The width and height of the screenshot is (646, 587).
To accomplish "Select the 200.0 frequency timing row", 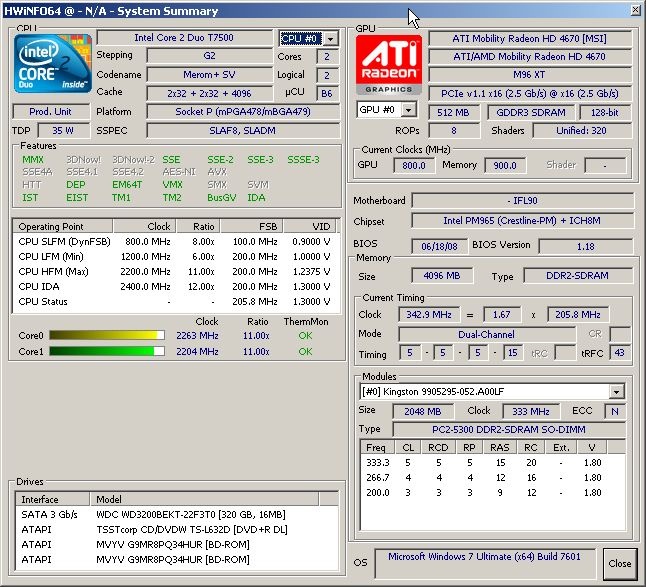I will pyautogui.click(x=493, y=492).
